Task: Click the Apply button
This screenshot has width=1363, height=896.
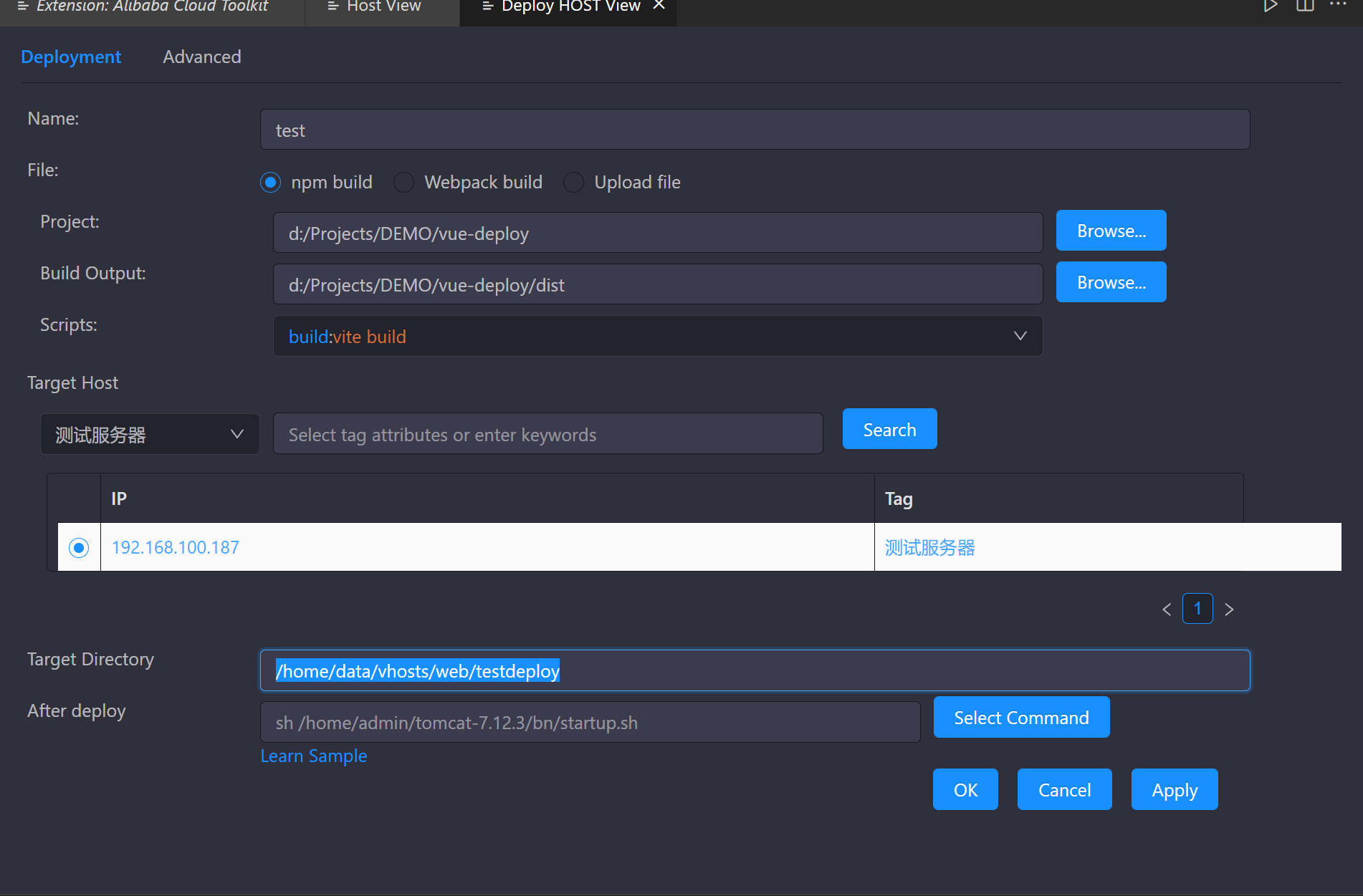Action: 1175,789
